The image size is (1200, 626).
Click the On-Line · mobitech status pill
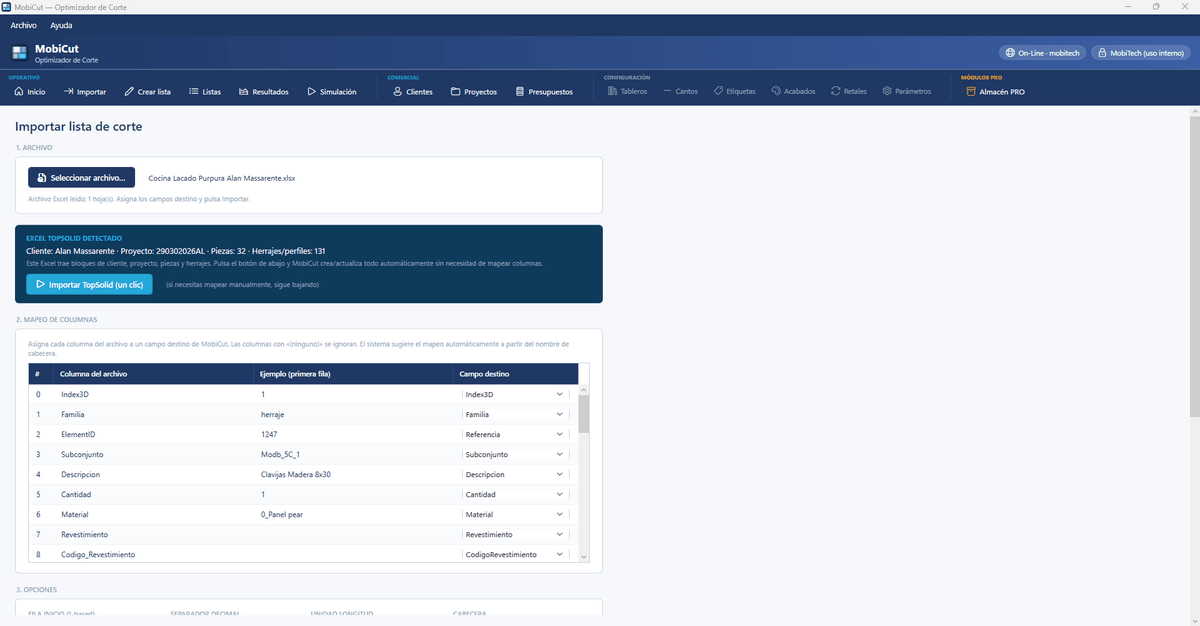pos(1042,53)
